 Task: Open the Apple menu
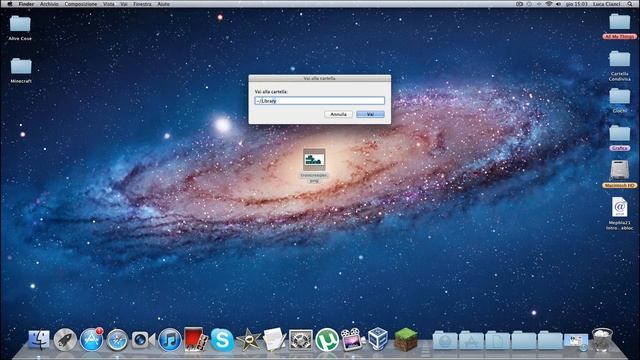[9, 4]
